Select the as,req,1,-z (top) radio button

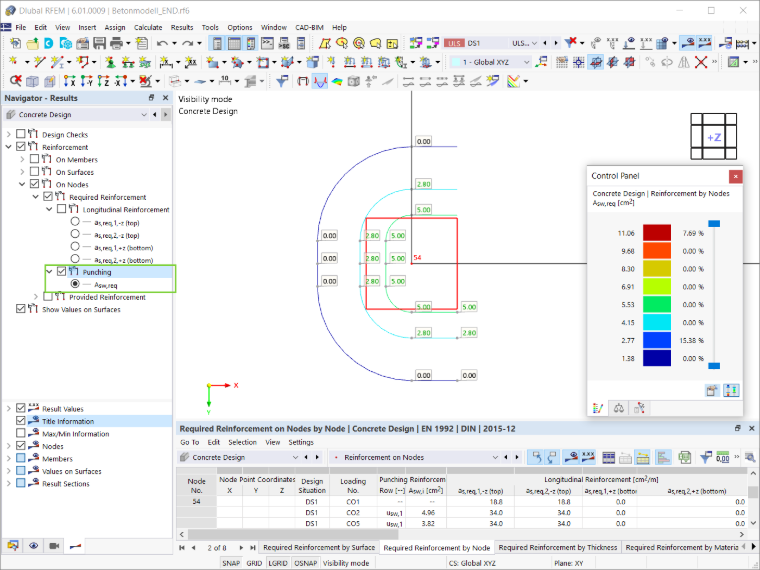click(75, 222)
